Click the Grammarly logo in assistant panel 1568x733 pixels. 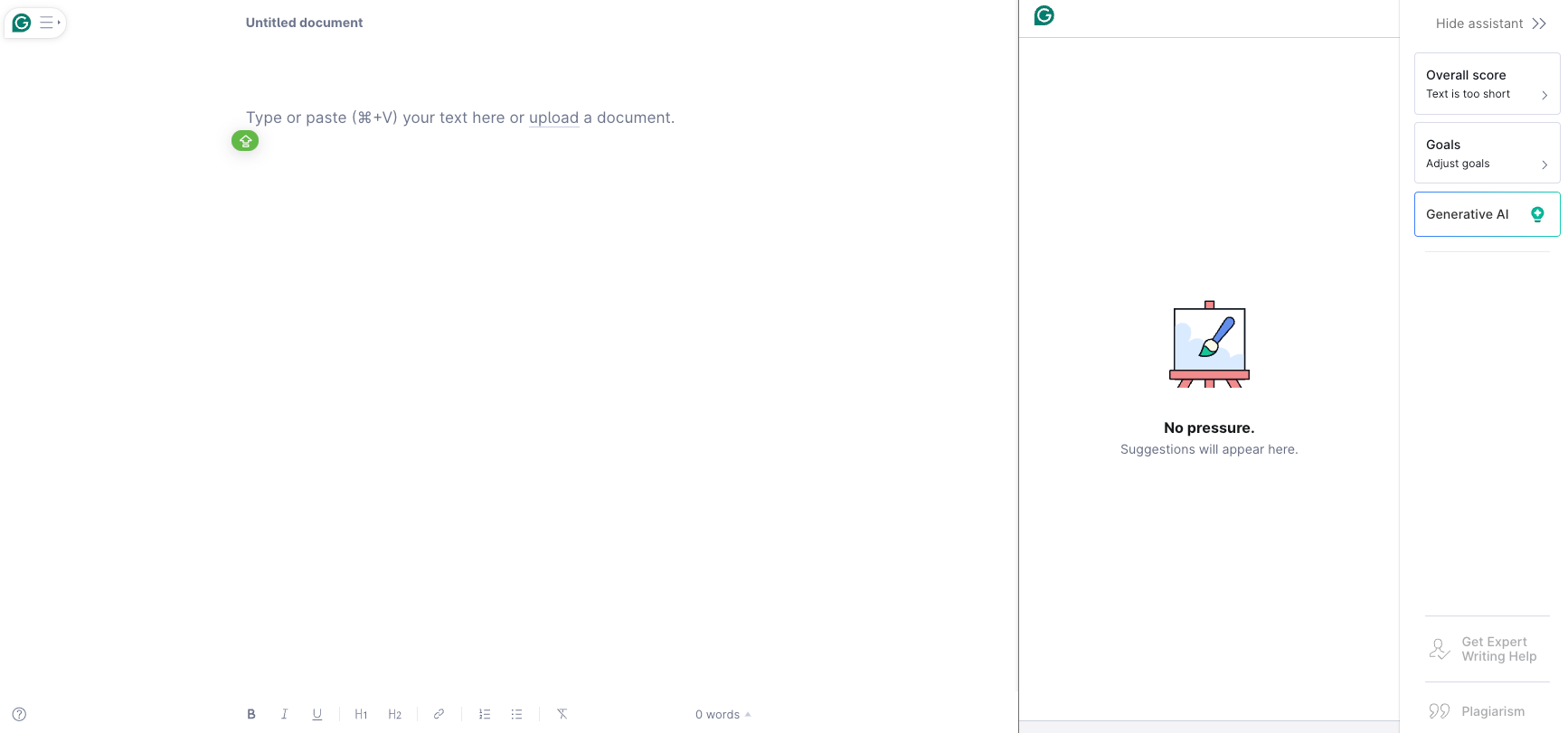pyautogui.click(x=1044, y=15)
